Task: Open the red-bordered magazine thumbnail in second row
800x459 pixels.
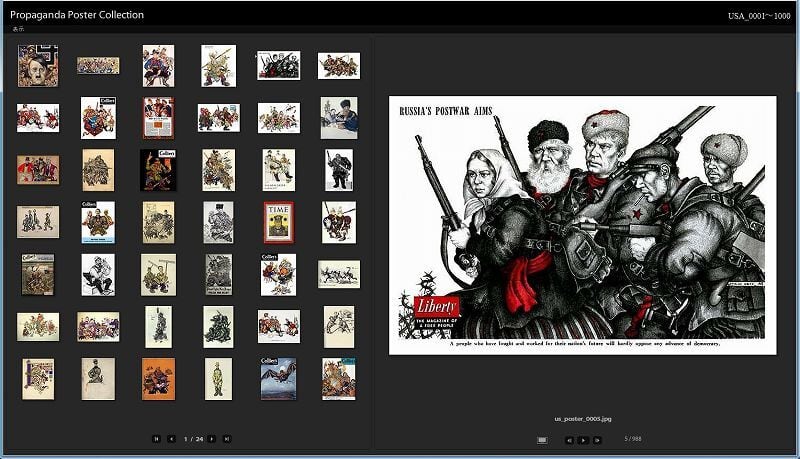Action: click(x=158, y=118)
